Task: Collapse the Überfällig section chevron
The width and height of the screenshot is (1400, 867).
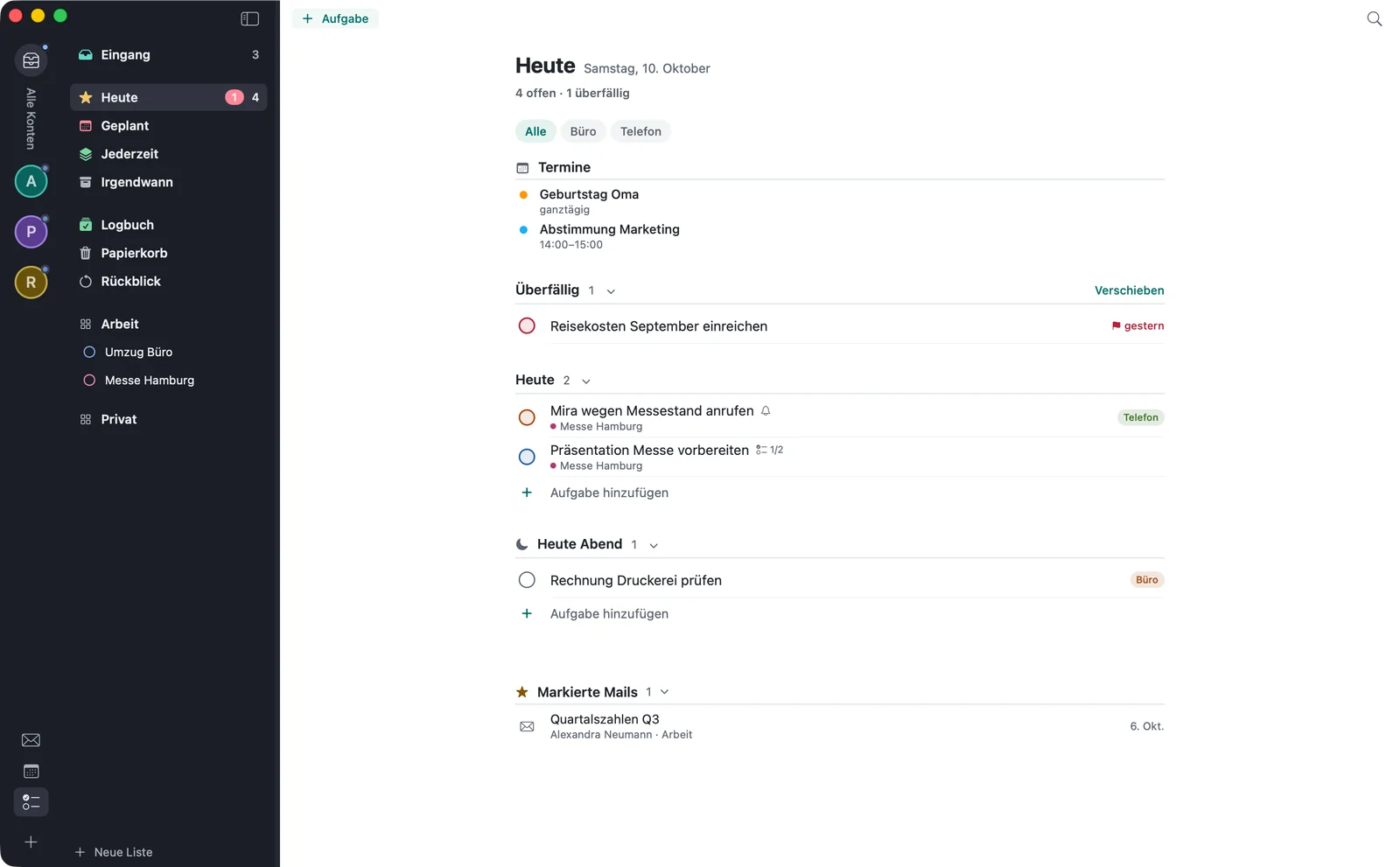Action: coord(611,291)
